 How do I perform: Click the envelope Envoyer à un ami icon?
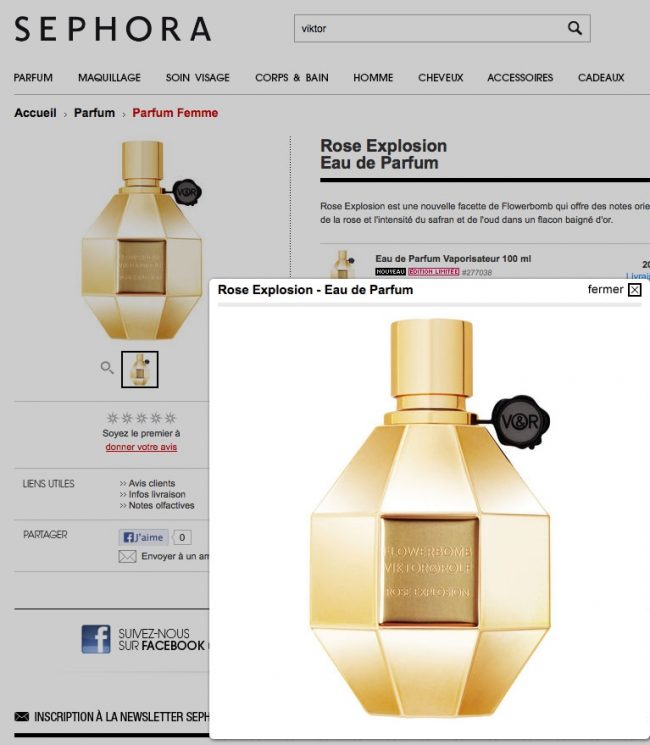click(x=127, y=556)
